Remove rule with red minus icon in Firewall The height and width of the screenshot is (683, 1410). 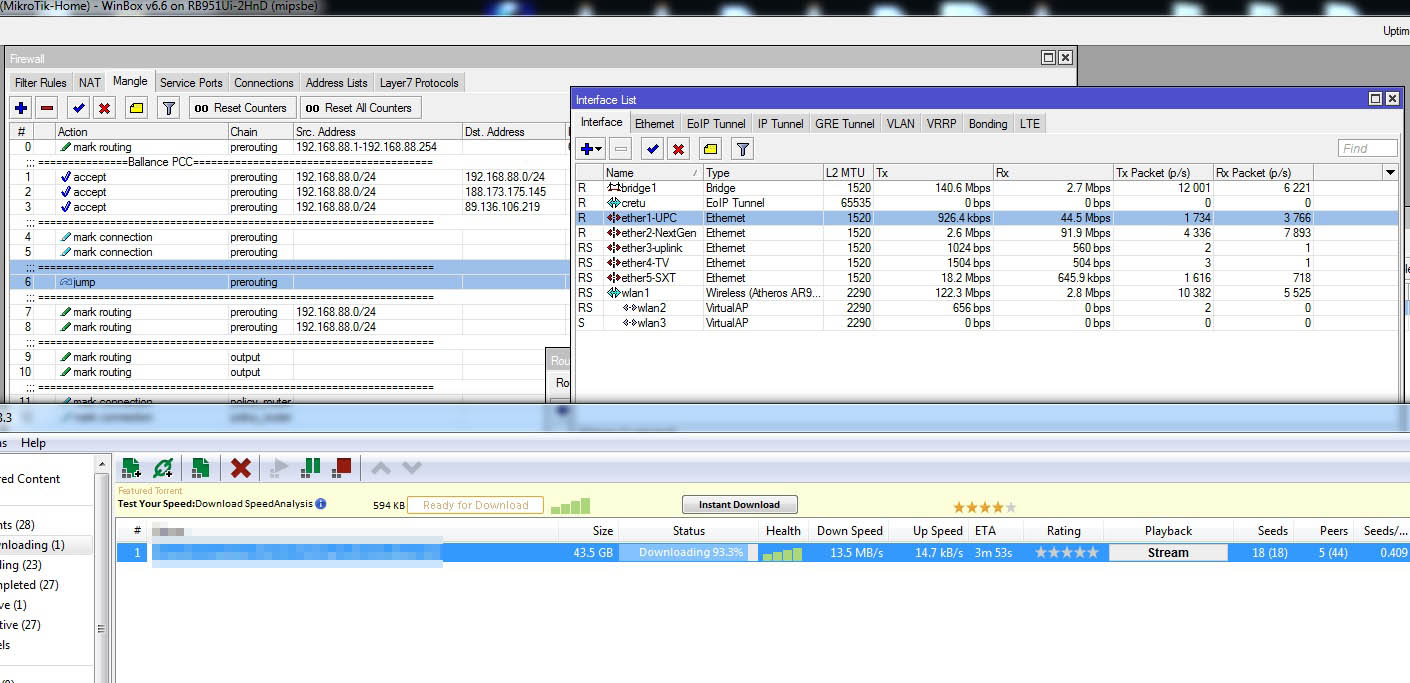click(47, 108)
